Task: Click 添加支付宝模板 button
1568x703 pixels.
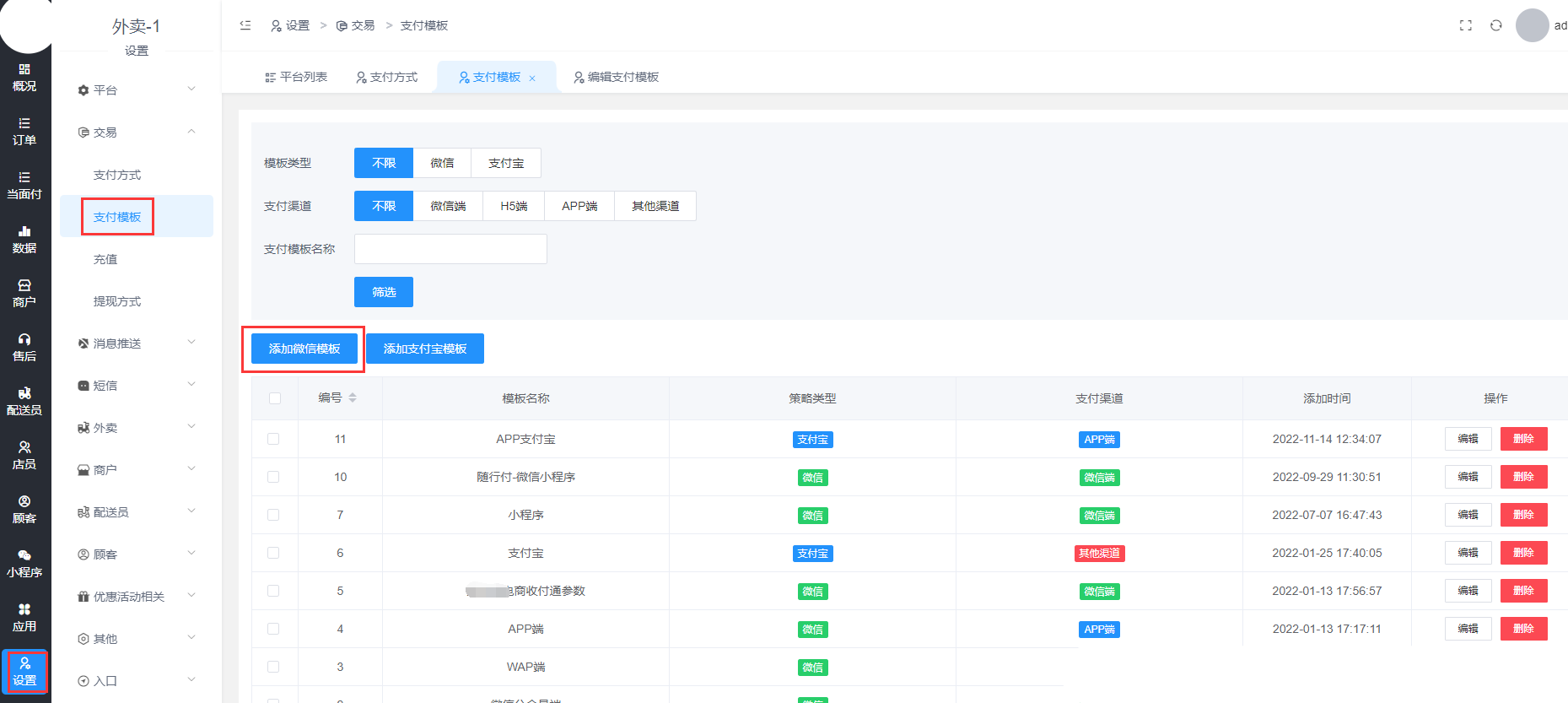Action: click(x=425, y=349)
